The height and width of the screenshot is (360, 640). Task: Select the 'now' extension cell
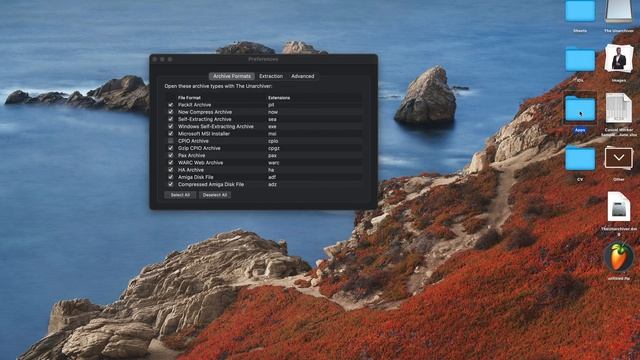pyautogui.click(x=273, y=112)
